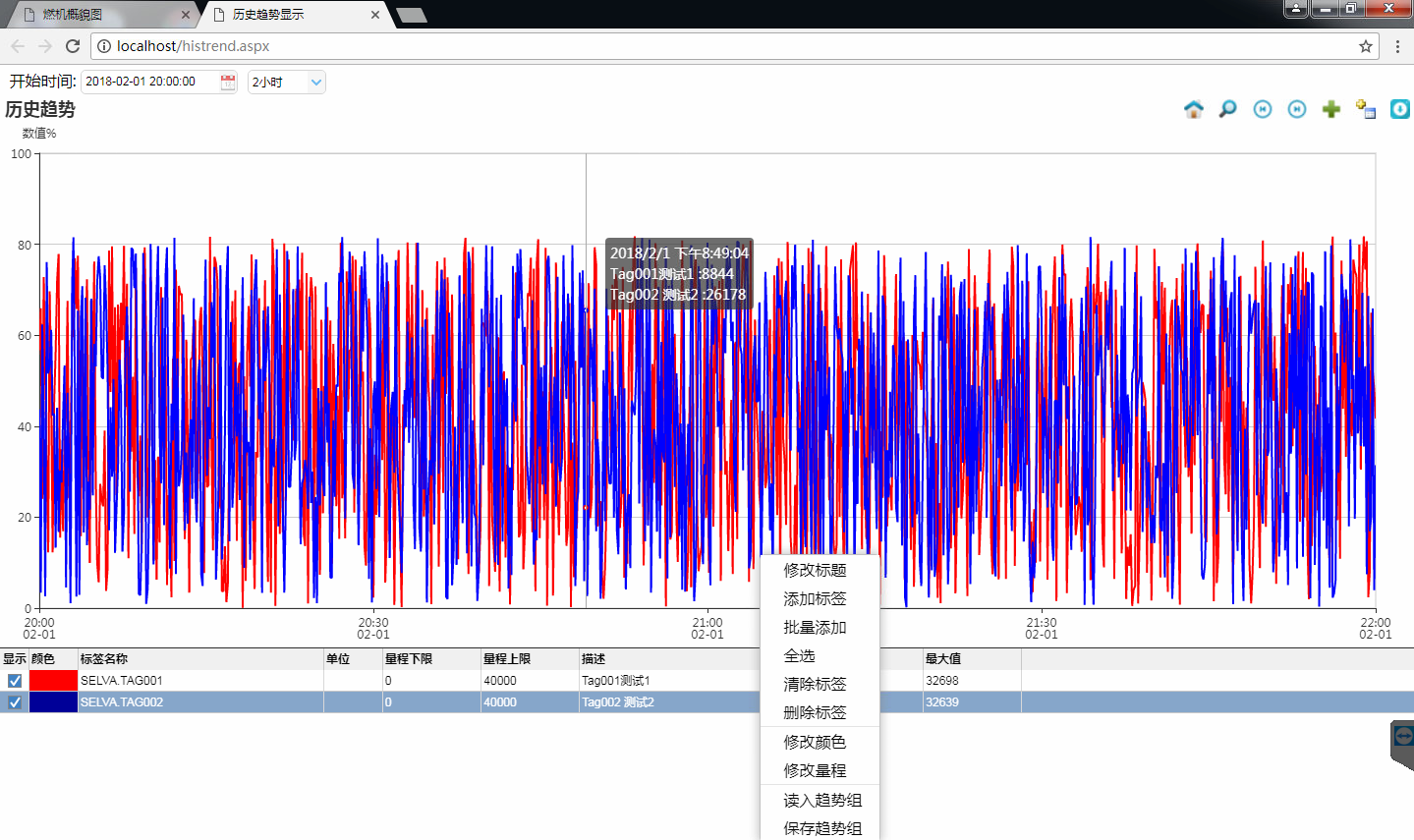
Task: Jump to the next time period icon
Action: coord(1297,109)
